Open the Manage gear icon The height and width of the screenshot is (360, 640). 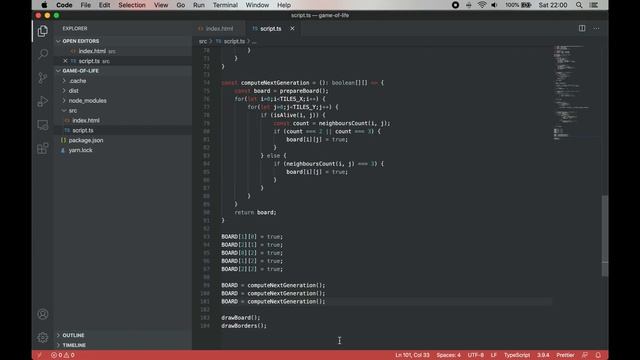(42, 338)
